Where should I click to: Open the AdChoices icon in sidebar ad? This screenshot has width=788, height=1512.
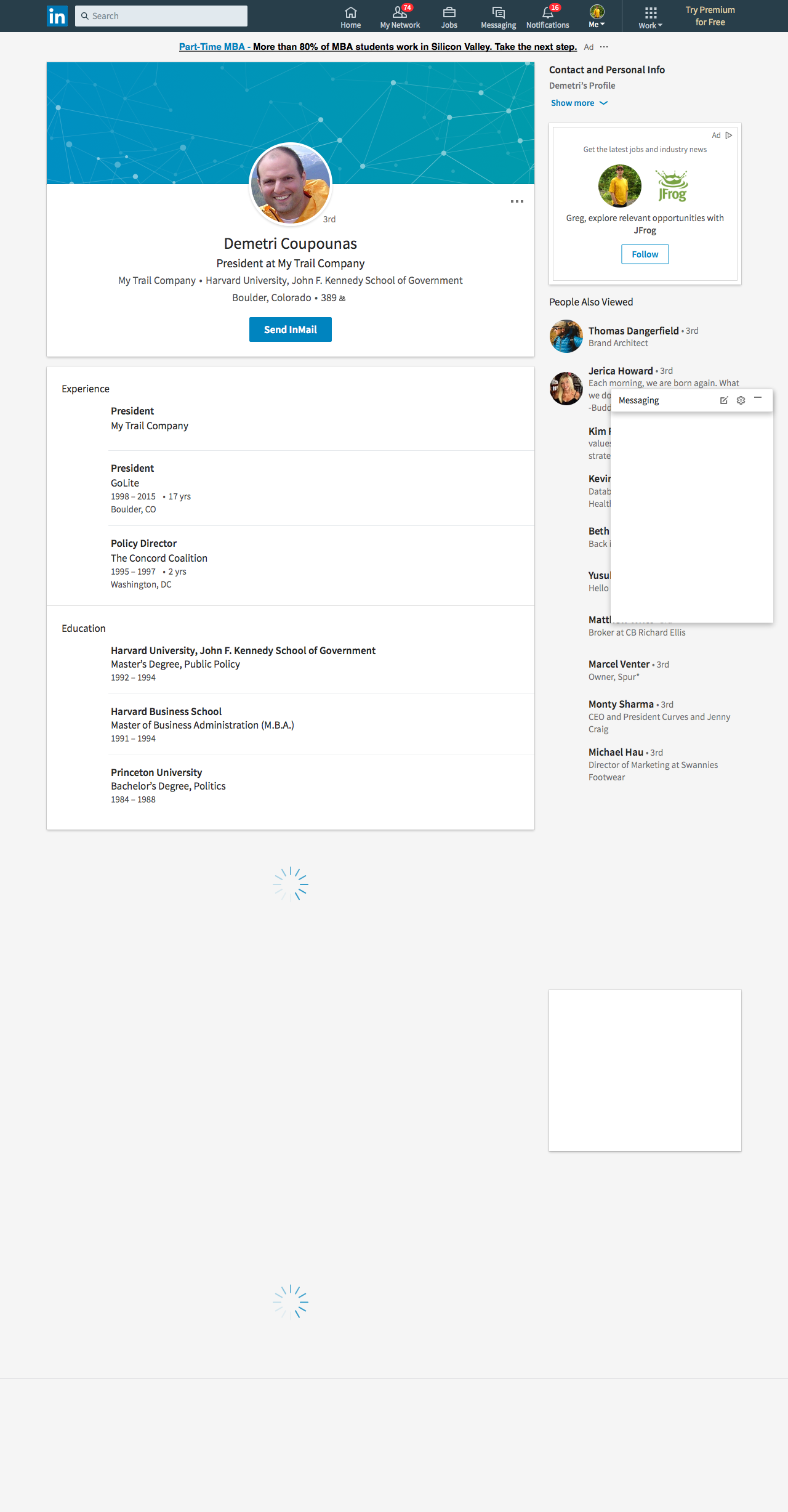[x=729, y=135]
